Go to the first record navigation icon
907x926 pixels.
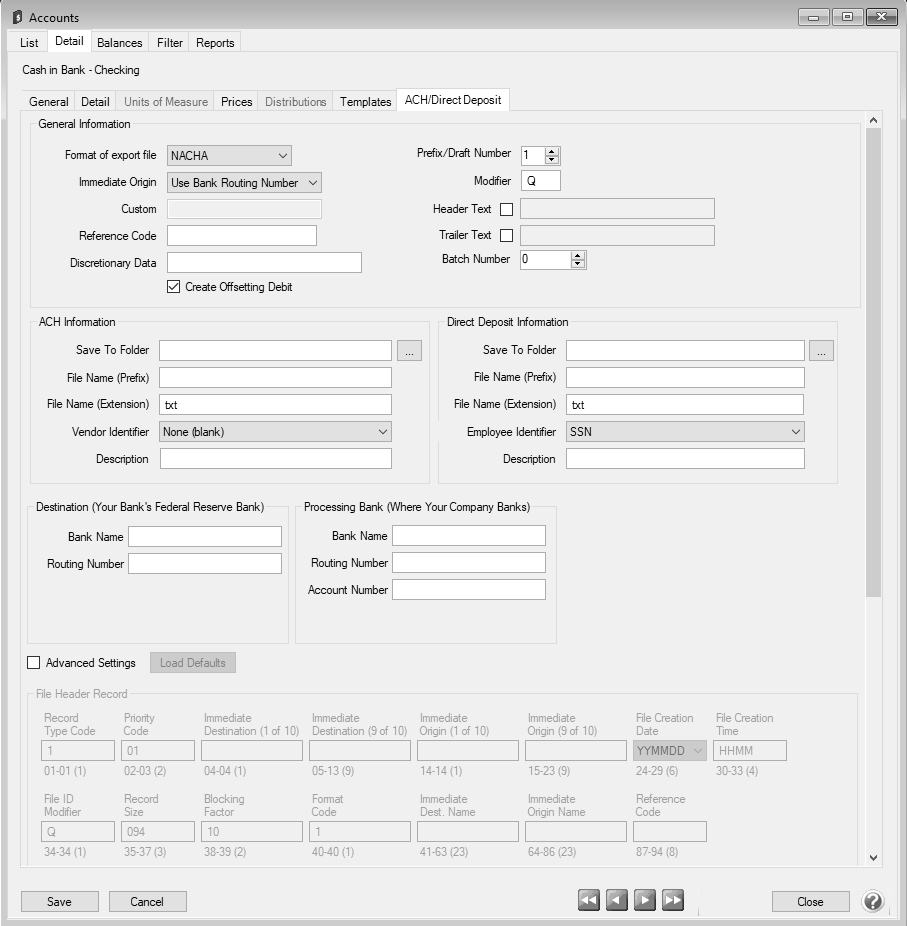[588, 901]
